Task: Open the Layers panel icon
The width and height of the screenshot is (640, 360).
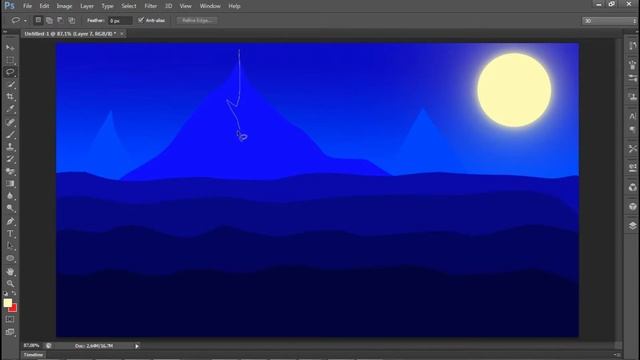Action: pos(632,226)
